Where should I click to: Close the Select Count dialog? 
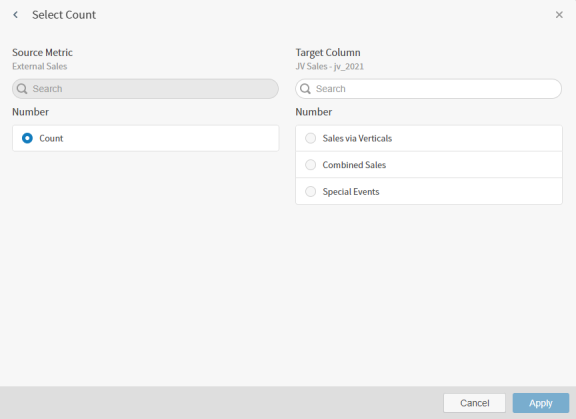coord(559,15)
